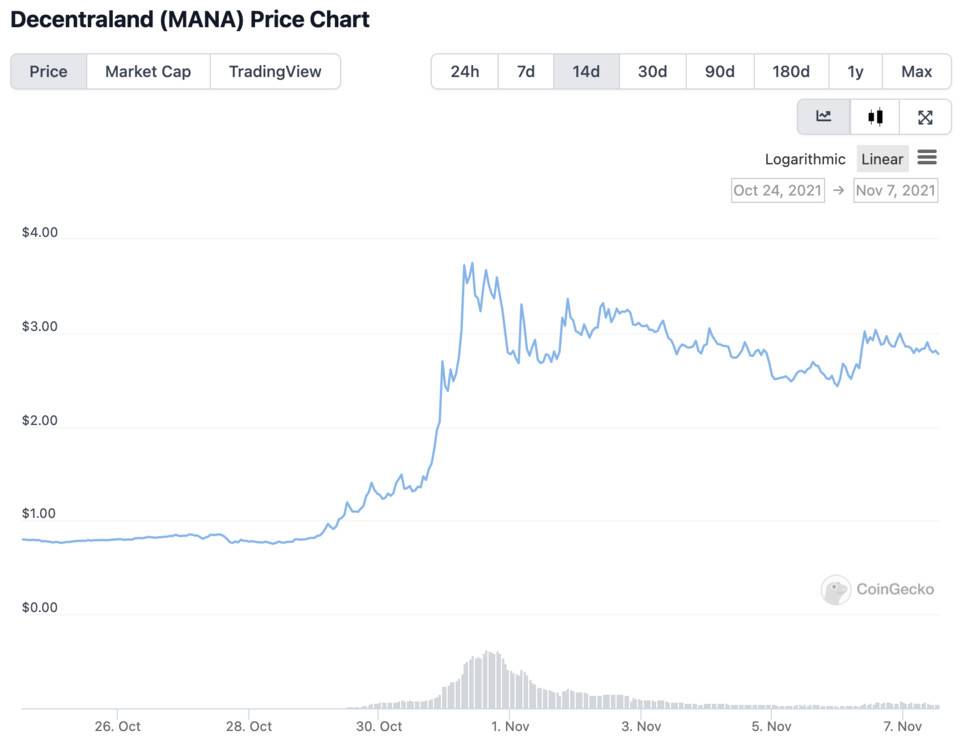This screenshot has width=960, height=748.
Task: Open fullscreen chart expand icon
Action: point(925,116)
